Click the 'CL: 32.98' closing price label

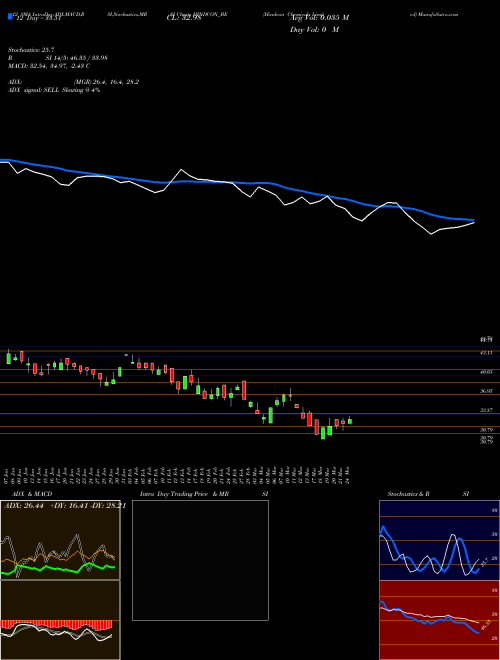(x=184, y=18)
